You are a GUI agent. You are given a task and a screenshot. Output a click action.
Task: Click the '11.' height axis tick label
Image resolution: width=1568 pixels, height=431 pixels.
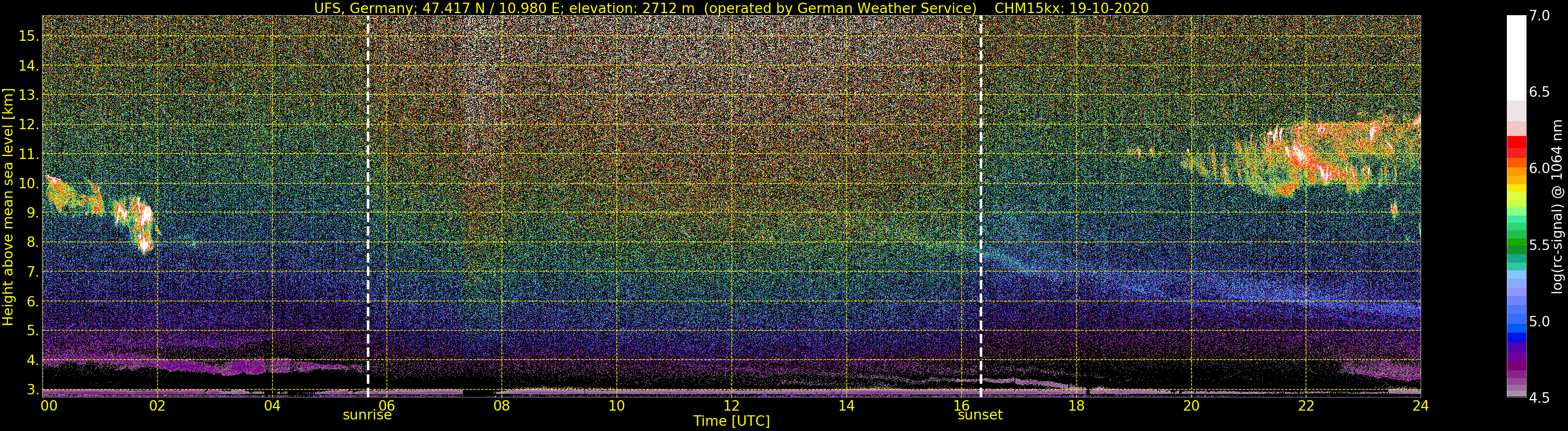pyautogui.click(x=28, y=154)
